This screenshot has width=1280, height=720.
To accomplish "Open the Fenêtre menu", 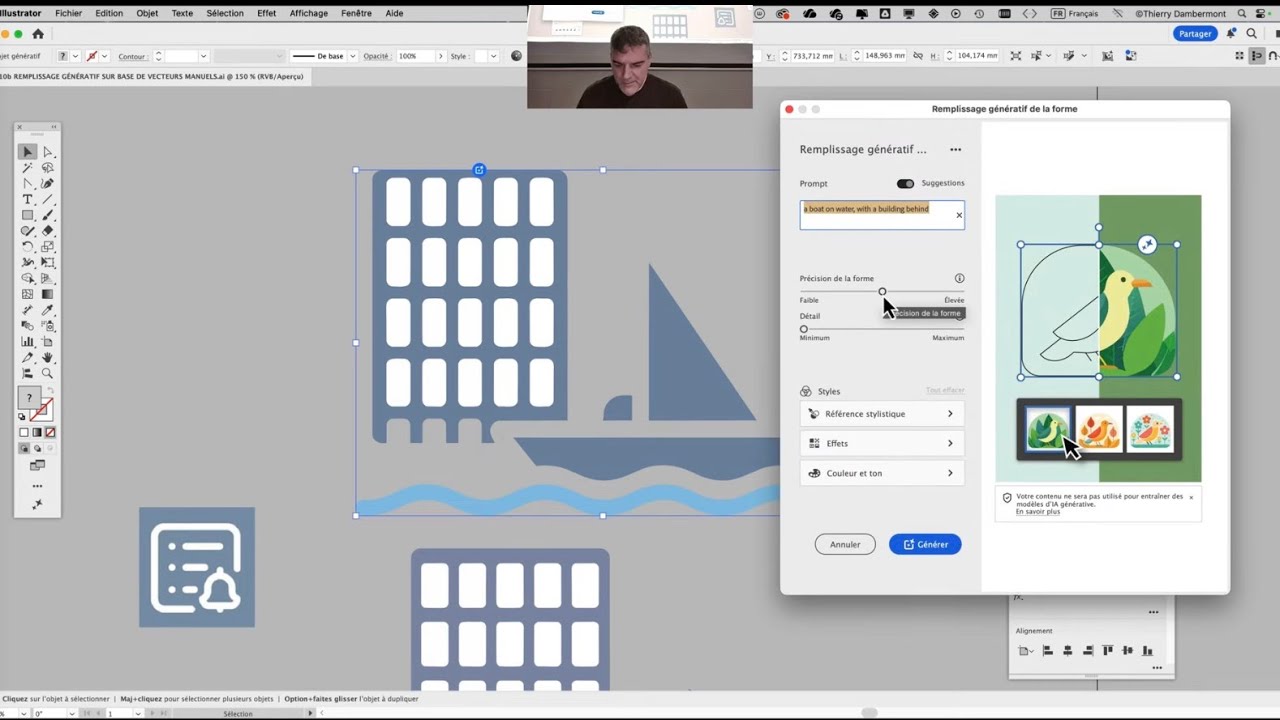I will click(356, 13).
